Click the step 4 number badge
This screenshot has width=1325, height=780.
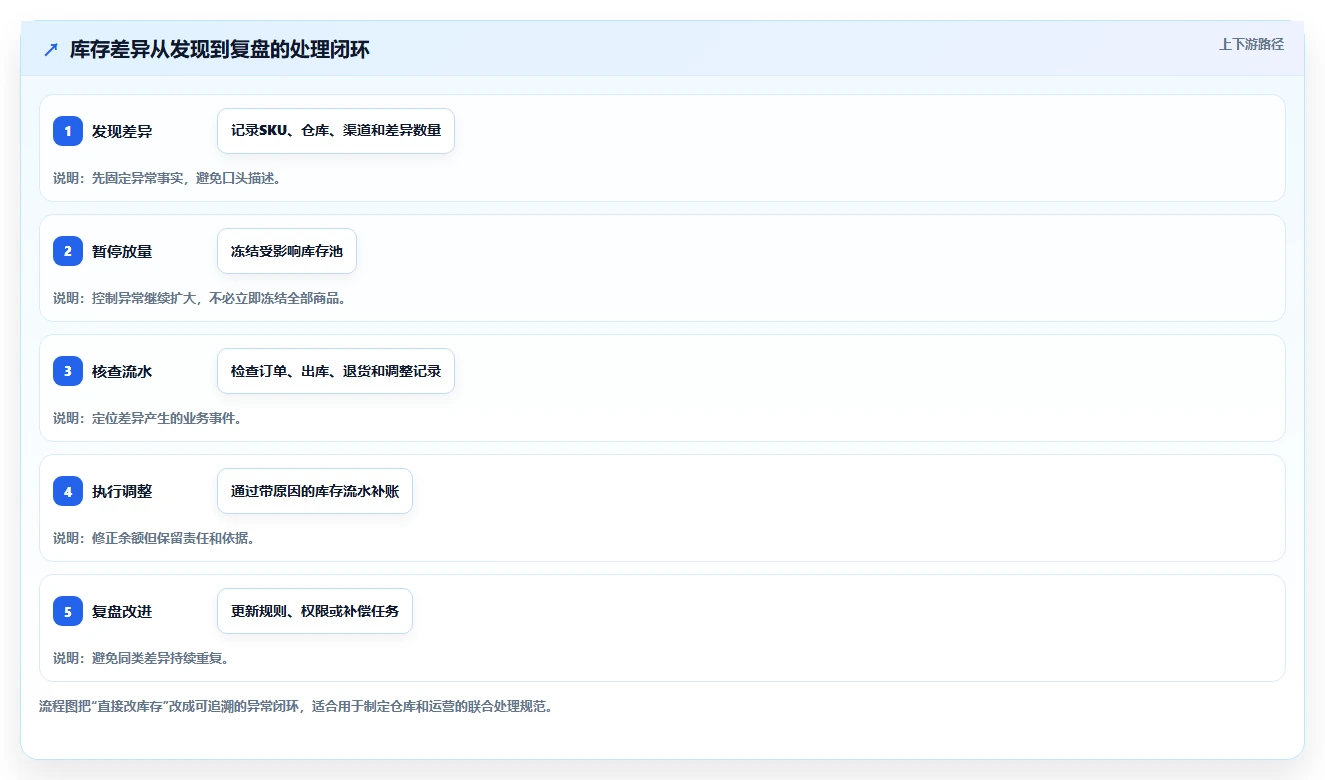68,491
